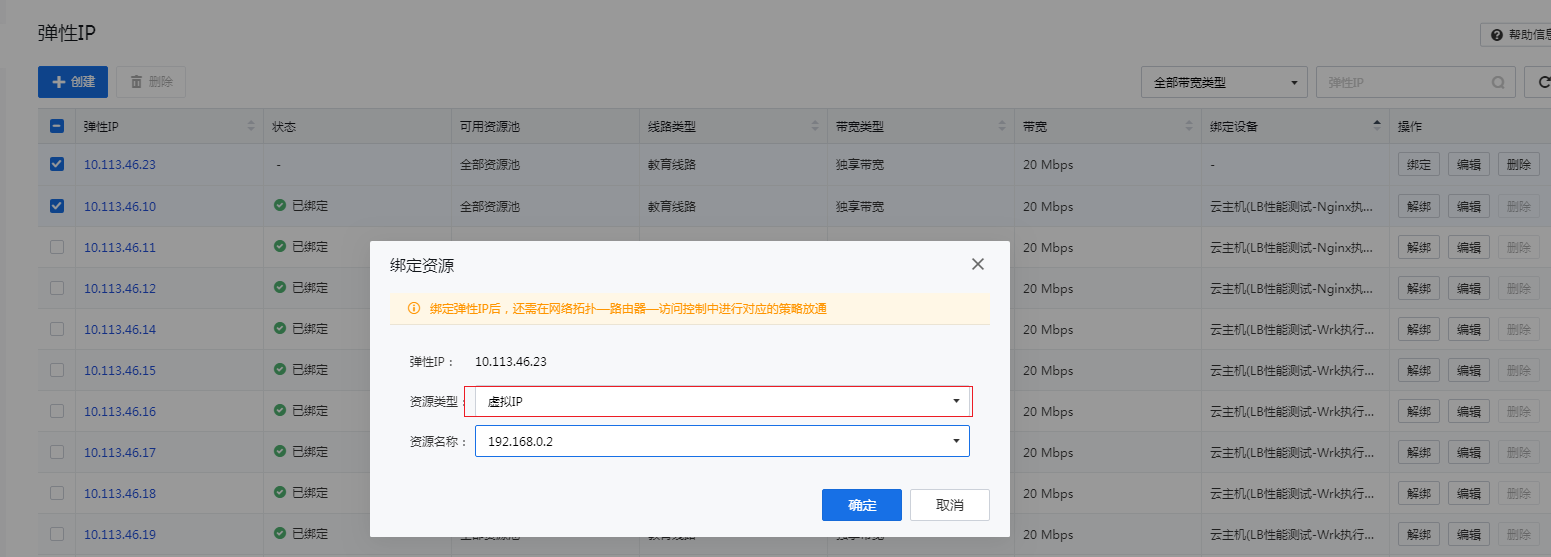
Task: Toggle the select-all header checkbox
Action: click(57, 126)
